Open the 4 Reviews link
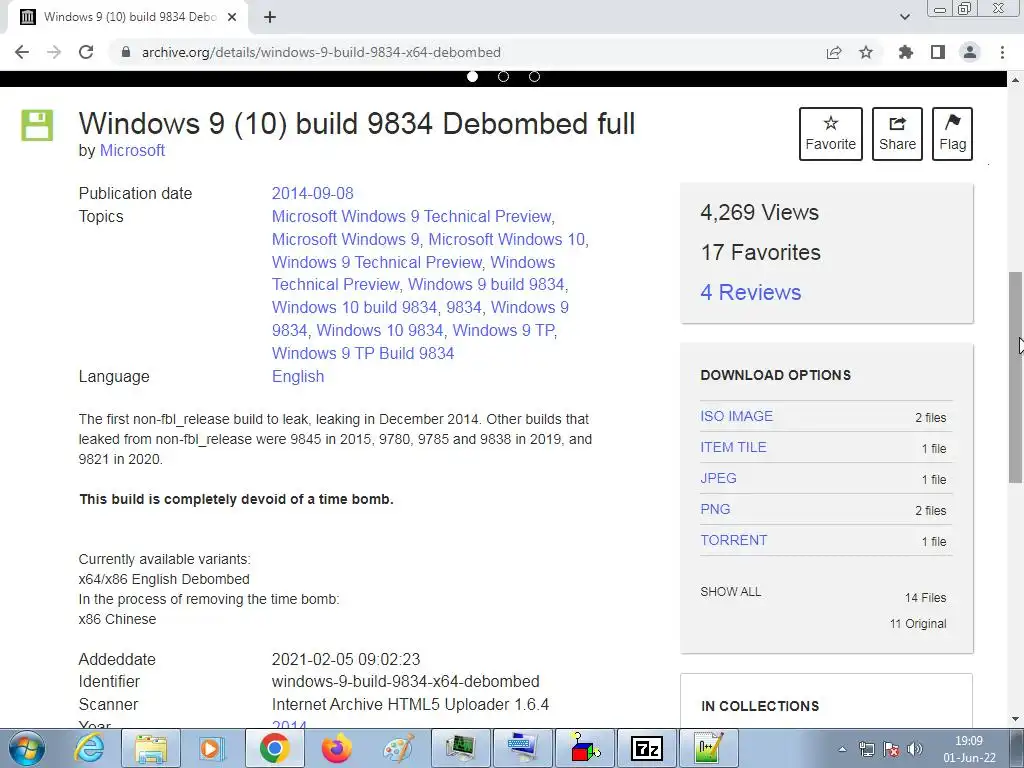This screenshot has height=768, width=1024. [x=750, y=293]
